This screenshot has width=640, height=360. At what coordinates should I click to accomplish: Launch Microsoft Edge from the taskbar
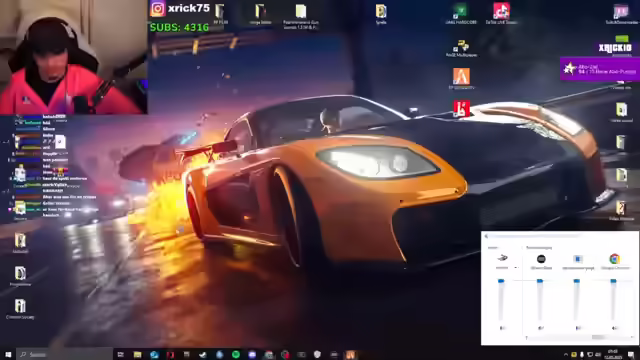pyautogui.click(x=154, y=354)
